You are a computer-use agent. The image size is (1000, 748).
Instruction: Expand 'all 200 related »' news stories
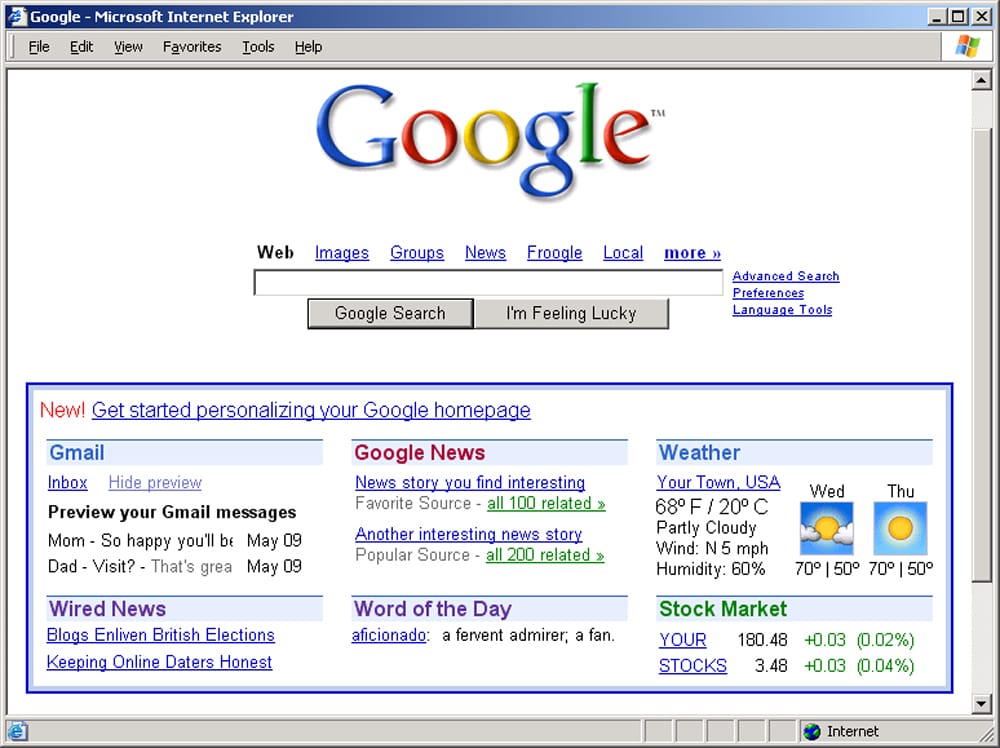545,556
